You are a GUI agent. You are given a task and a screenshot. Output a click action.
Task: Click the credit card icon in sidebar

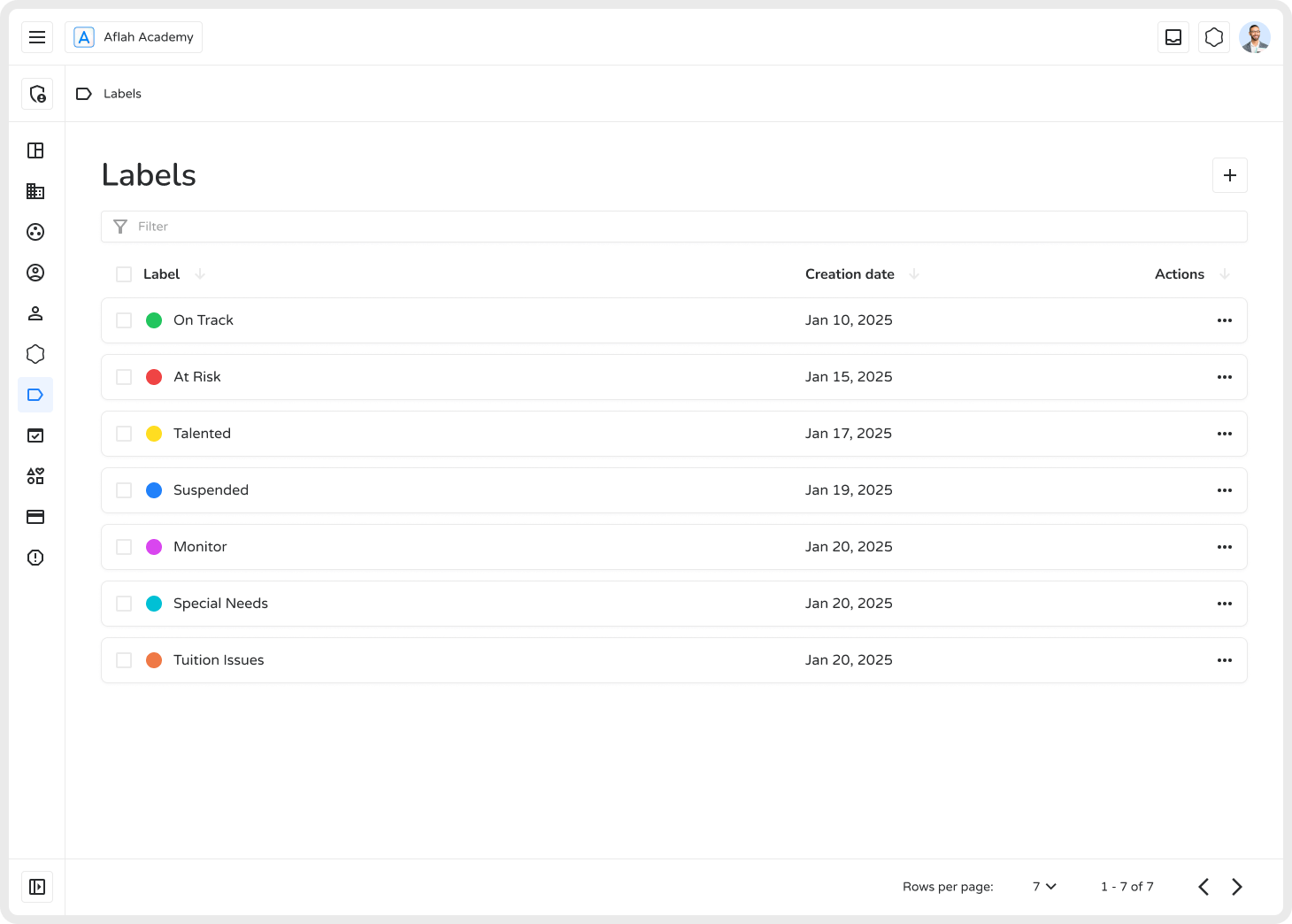(35, 517)
